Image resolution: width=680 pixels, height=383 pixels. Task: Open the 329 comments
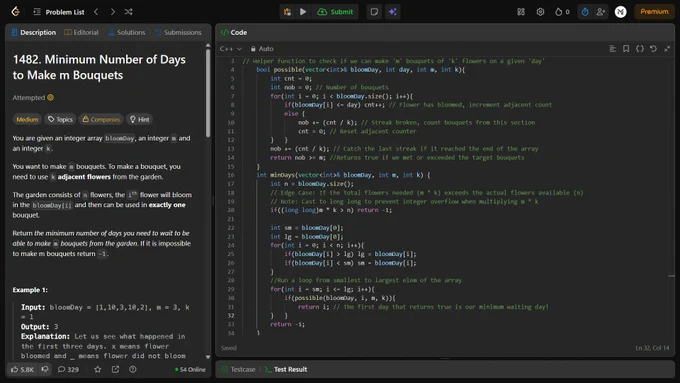pyautogui.click(x=69, y=370)
